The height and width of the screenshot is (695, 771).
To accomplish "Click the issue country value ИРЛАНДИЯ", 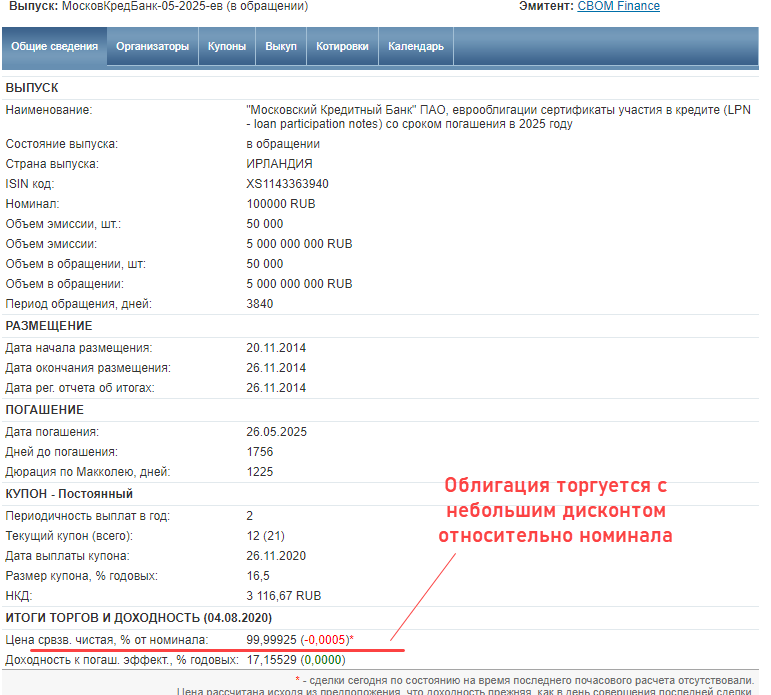I will [279, 164].
